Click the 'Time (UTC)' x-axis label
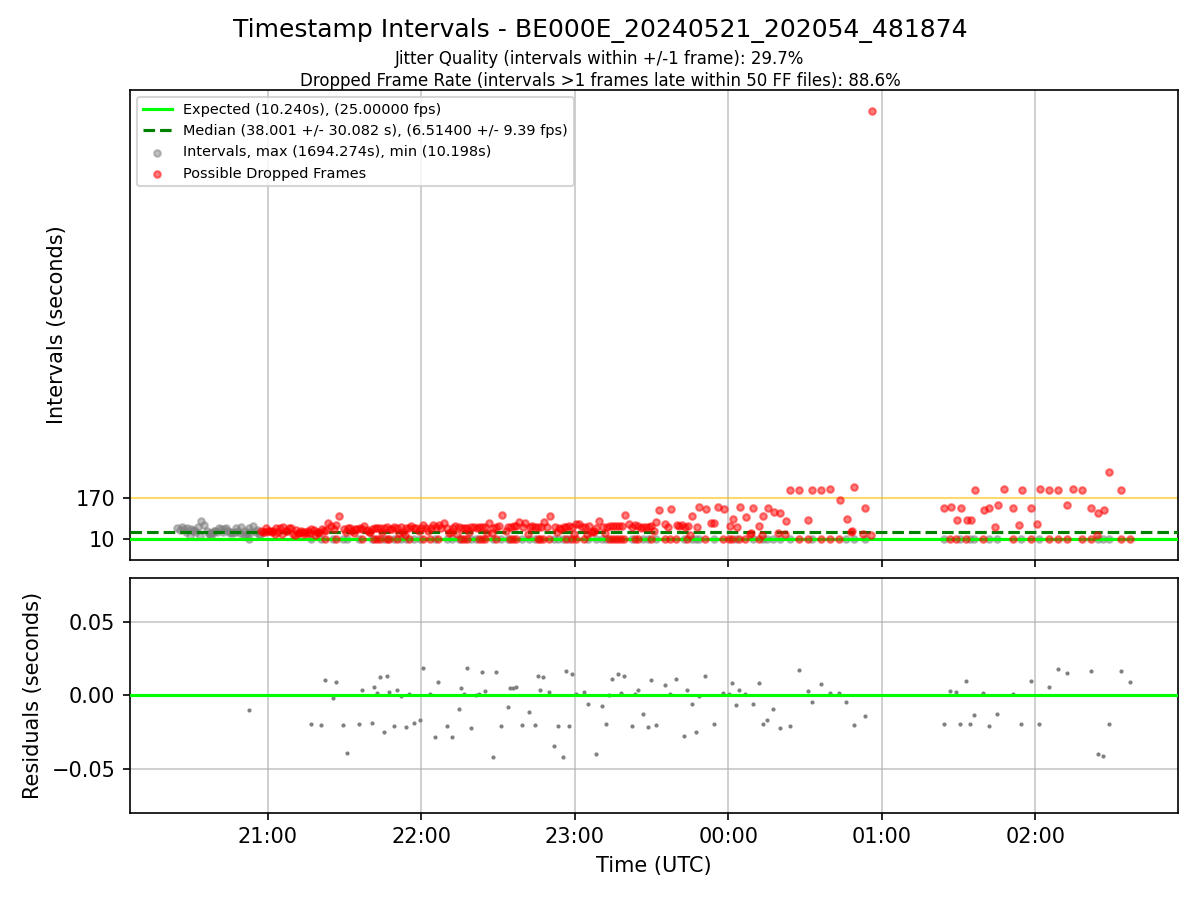 (x=653, y=865)
